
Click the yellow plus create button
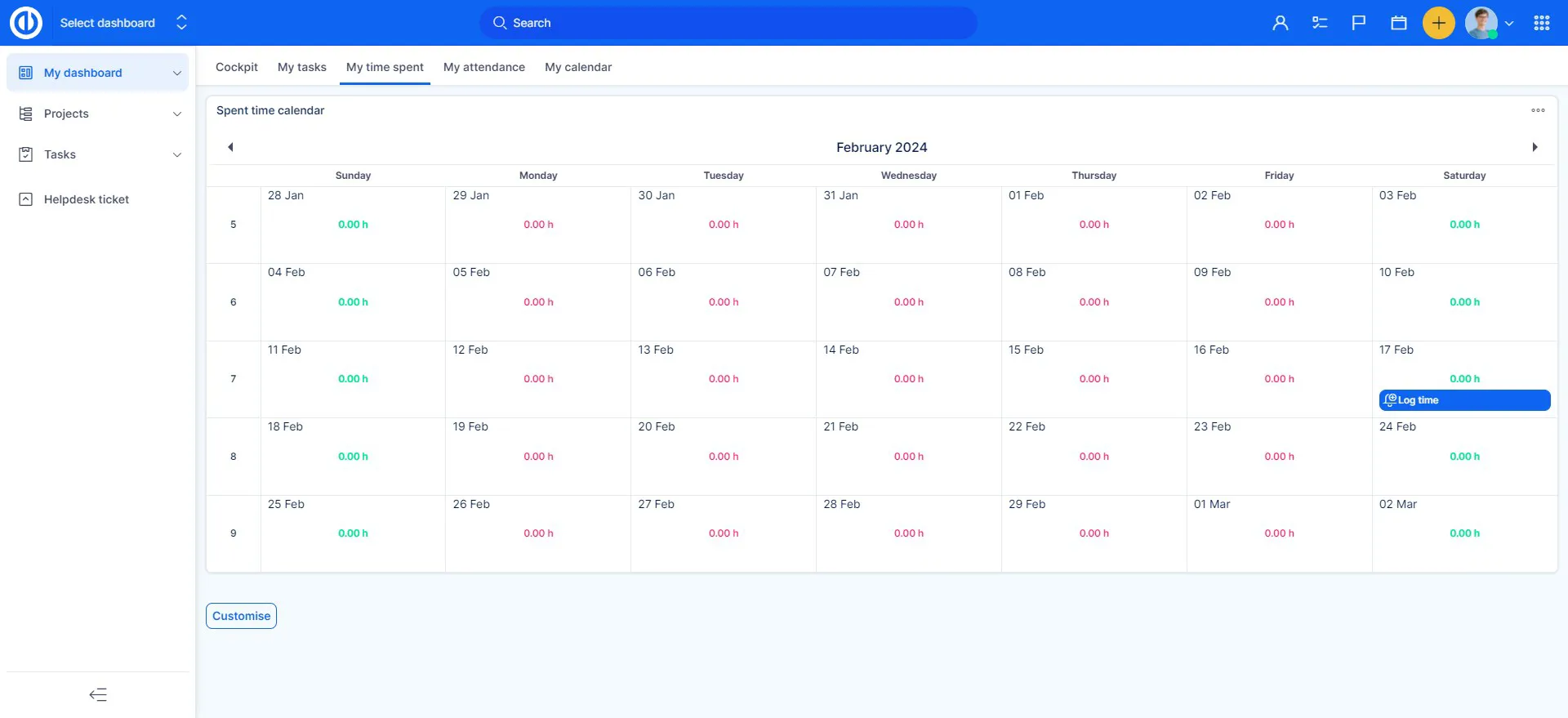1438,23
